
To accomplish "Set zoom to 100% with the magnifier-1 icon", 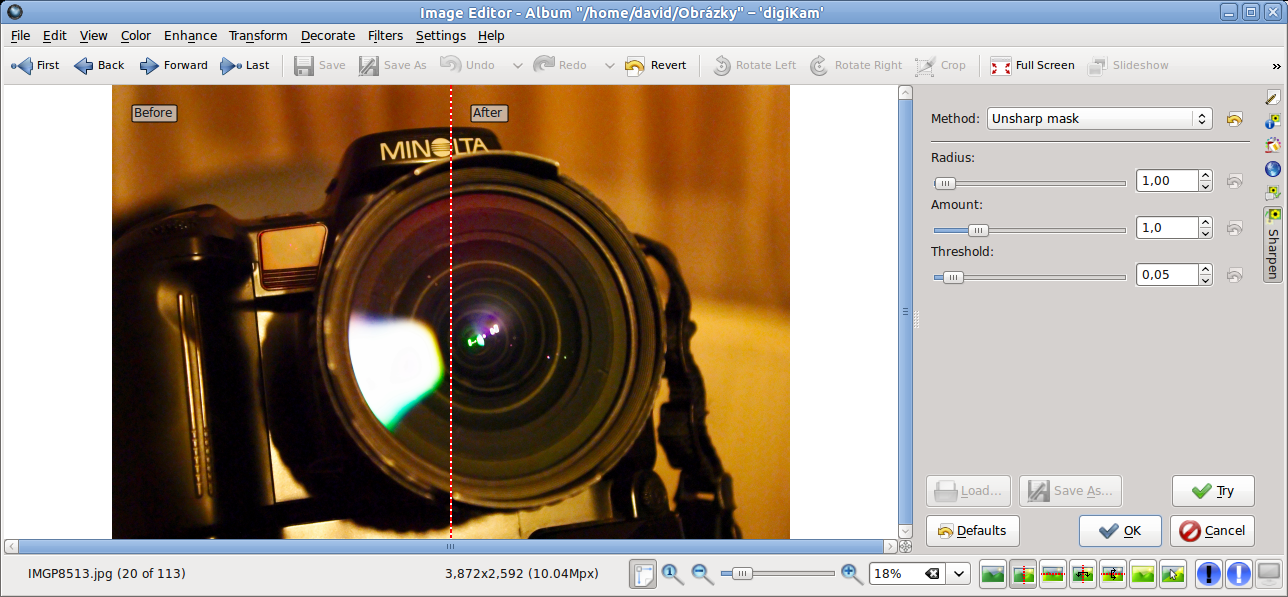I will 672,574.
